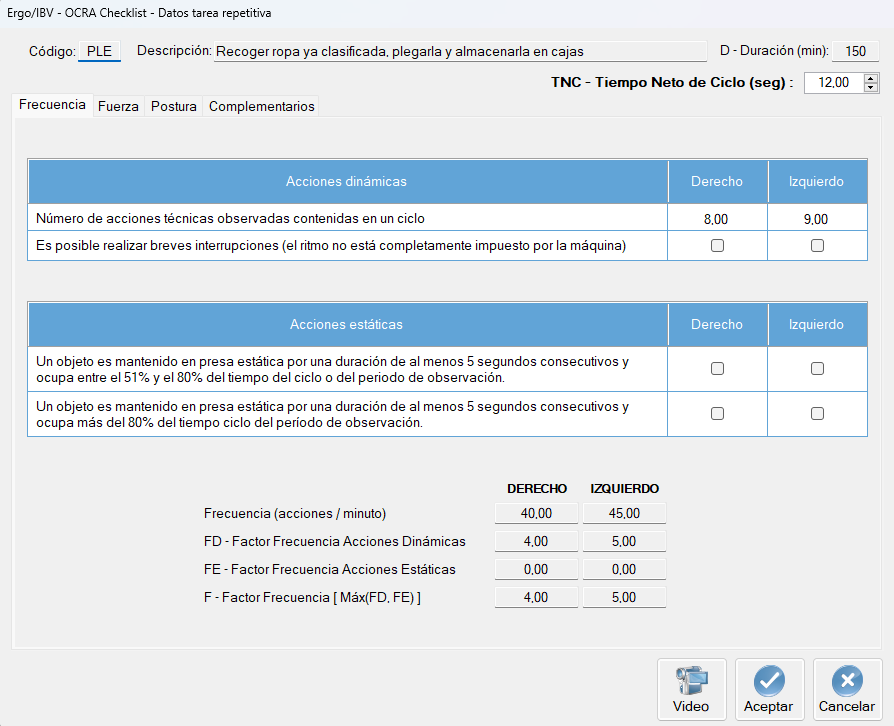Click the Duración minutes field

[855, 50]
